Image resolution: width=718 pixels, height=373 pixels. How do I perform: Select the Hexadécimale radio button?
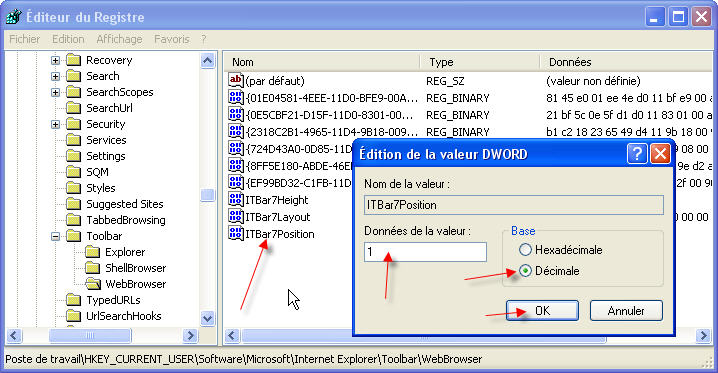click(x=525, y=249)
